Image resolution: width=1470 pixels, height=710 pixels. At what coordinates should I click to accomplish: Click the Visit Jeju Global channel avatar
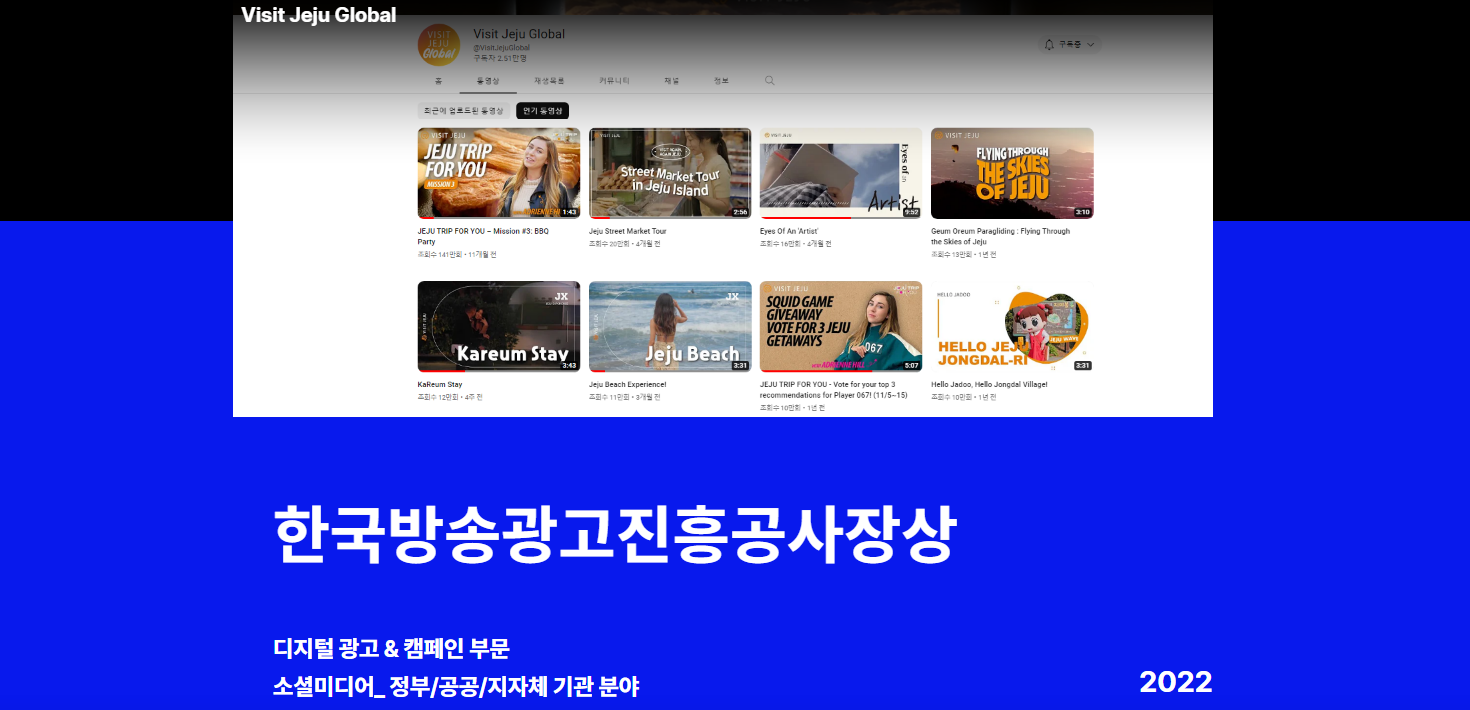point(439,45)
